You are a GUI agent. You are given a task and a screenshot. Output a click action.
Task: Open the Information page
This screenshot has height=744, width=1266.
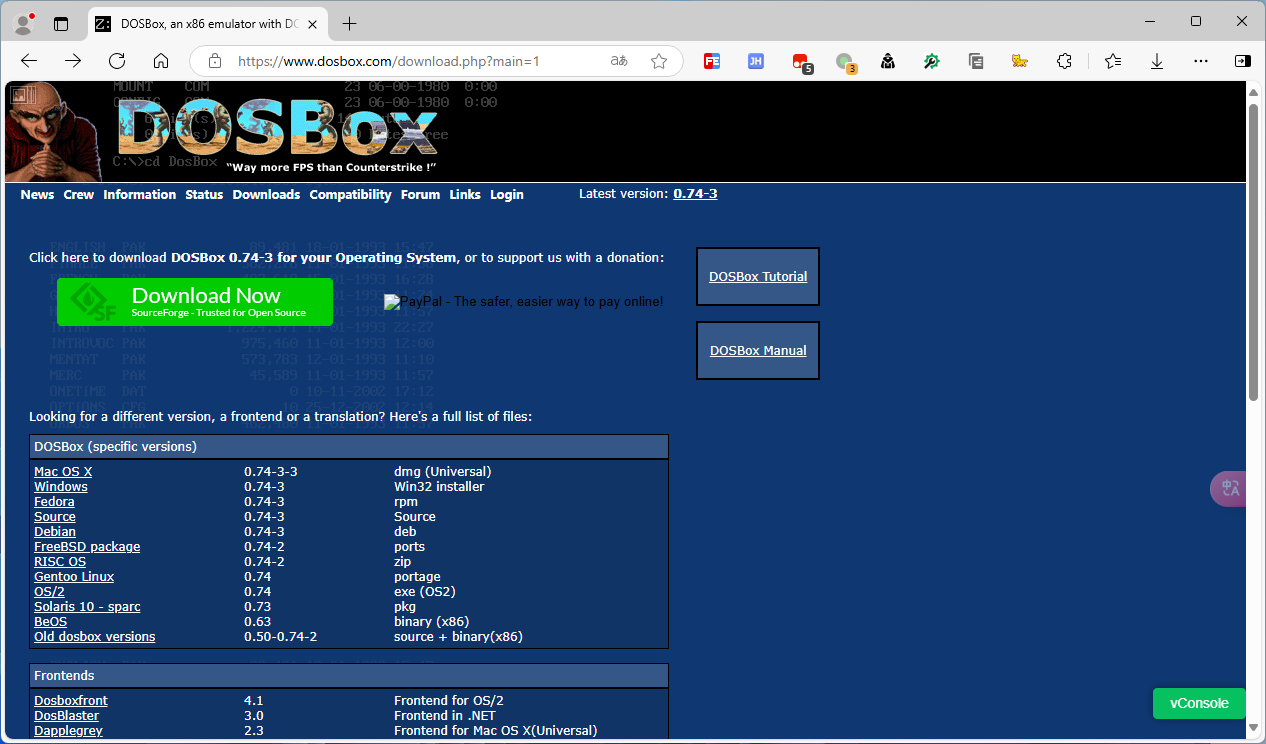140,195
